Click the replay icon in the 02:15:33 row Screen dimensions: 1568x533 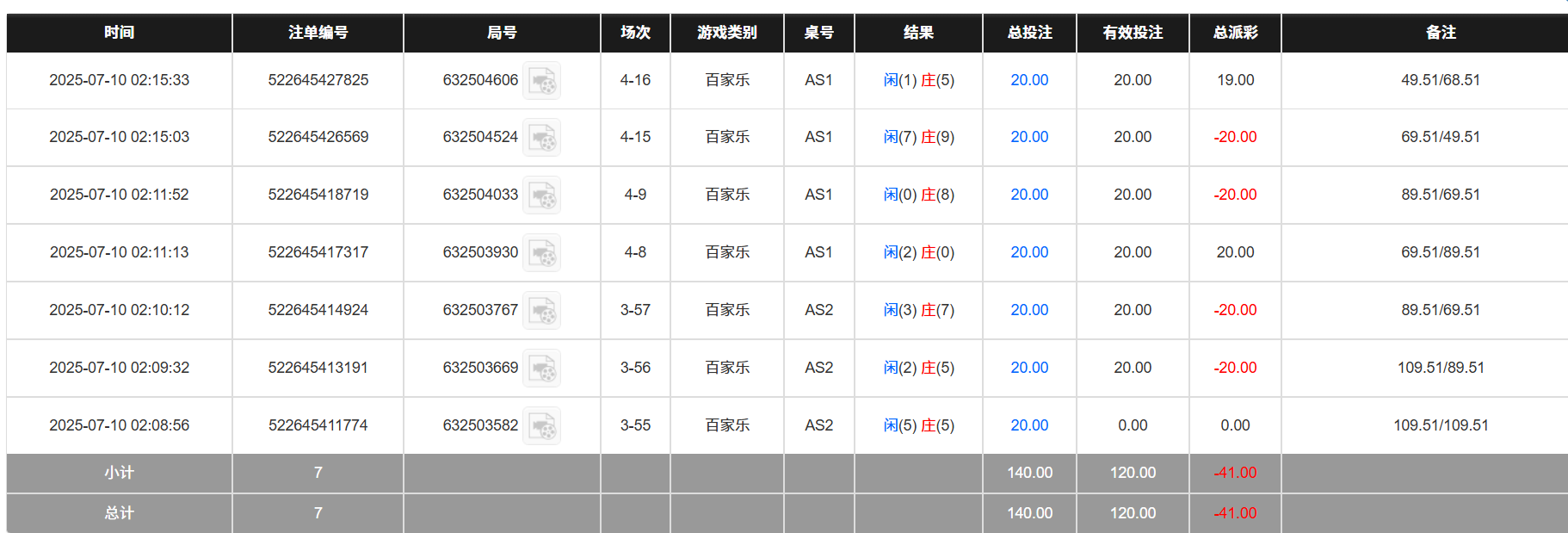pos(541,80)
